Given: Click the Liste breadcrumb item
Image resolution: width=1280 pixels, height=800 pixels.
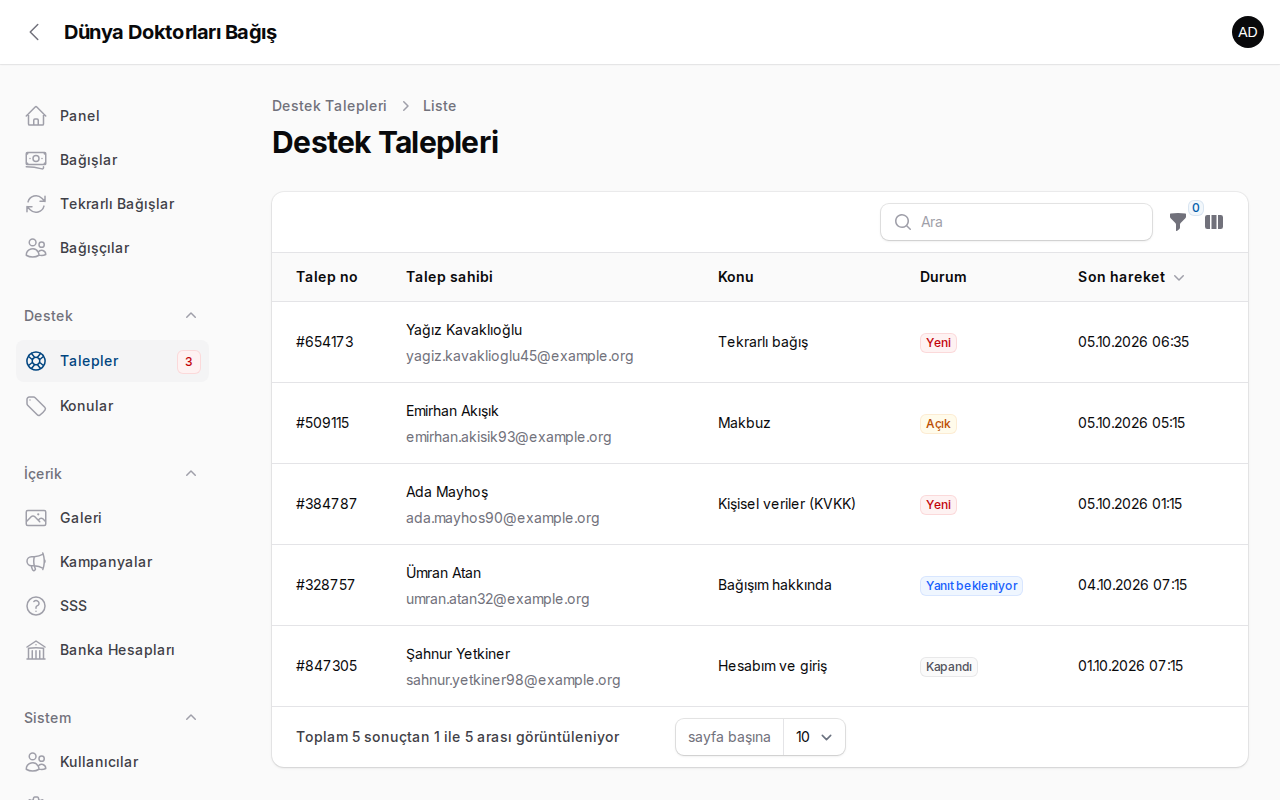Looking at the screenshot, I should coord(439,106).
